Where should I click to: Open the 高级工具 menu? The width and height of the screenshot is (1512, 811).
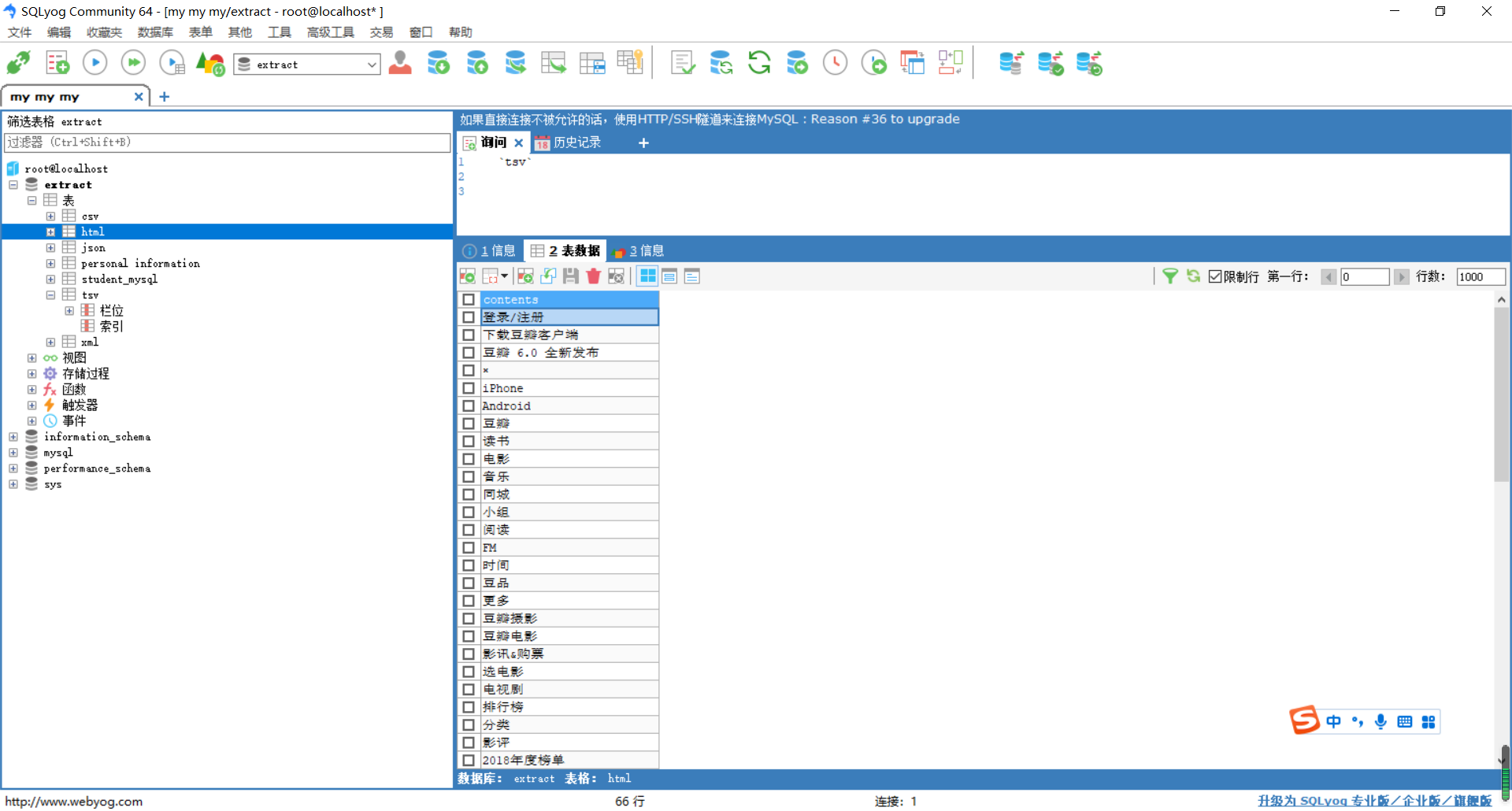pyautogui.click(x=331, y=32)
